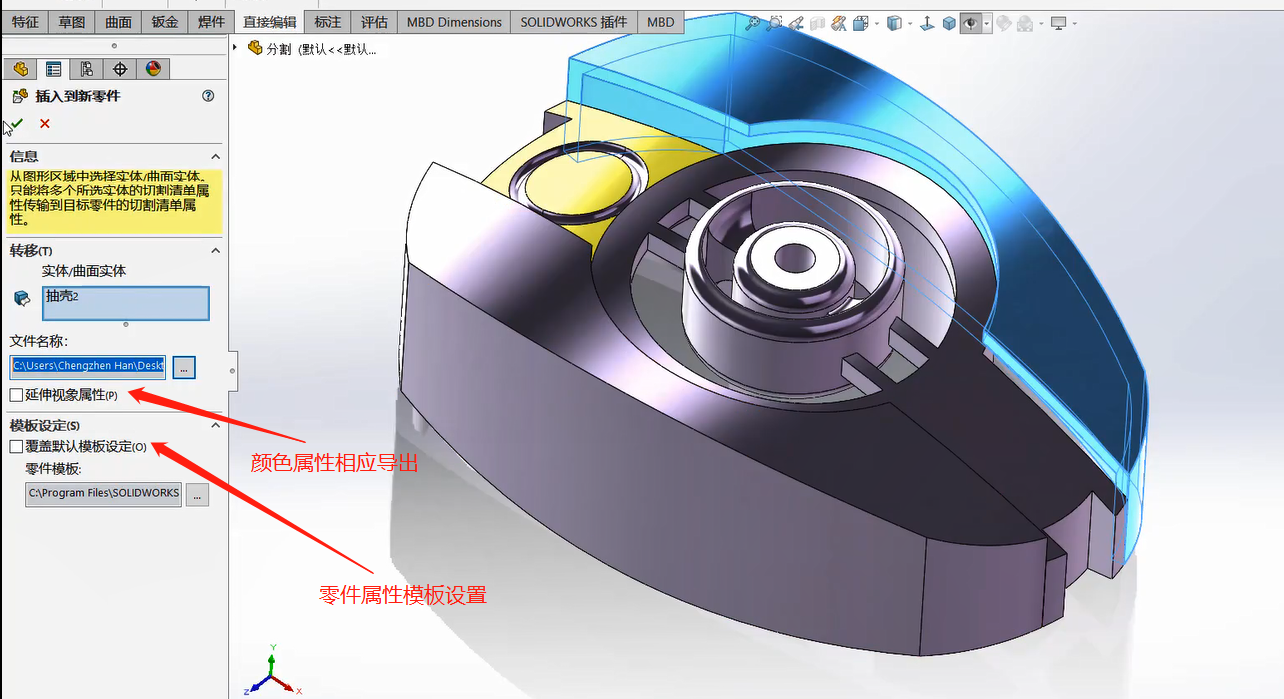Click the help question mark icon

point(208,96)
